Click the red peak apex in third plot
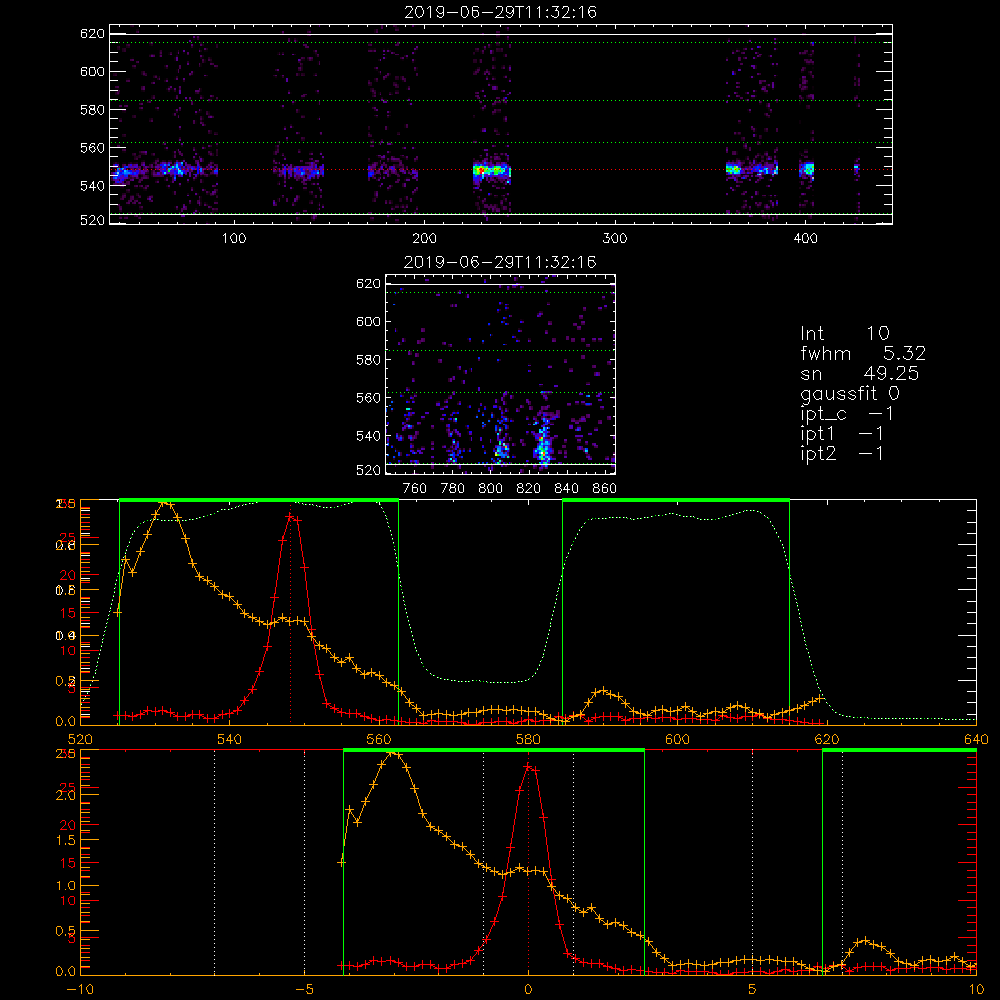The image size is (1000, 1000). (x=291, y=516)
